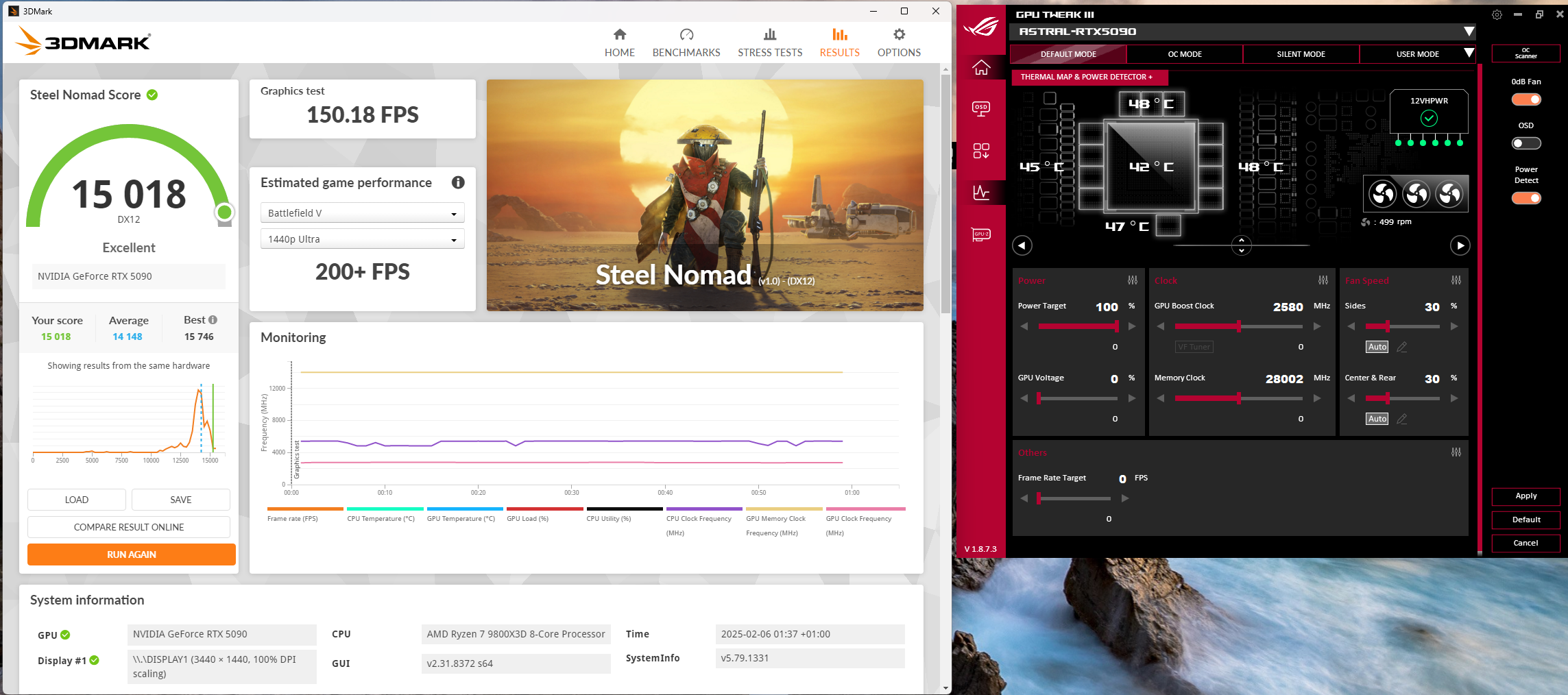The width and height of the screenshot is (1568, 695).
Task: Go to previous thermal map page
Action: click(x=1022, y=245)
